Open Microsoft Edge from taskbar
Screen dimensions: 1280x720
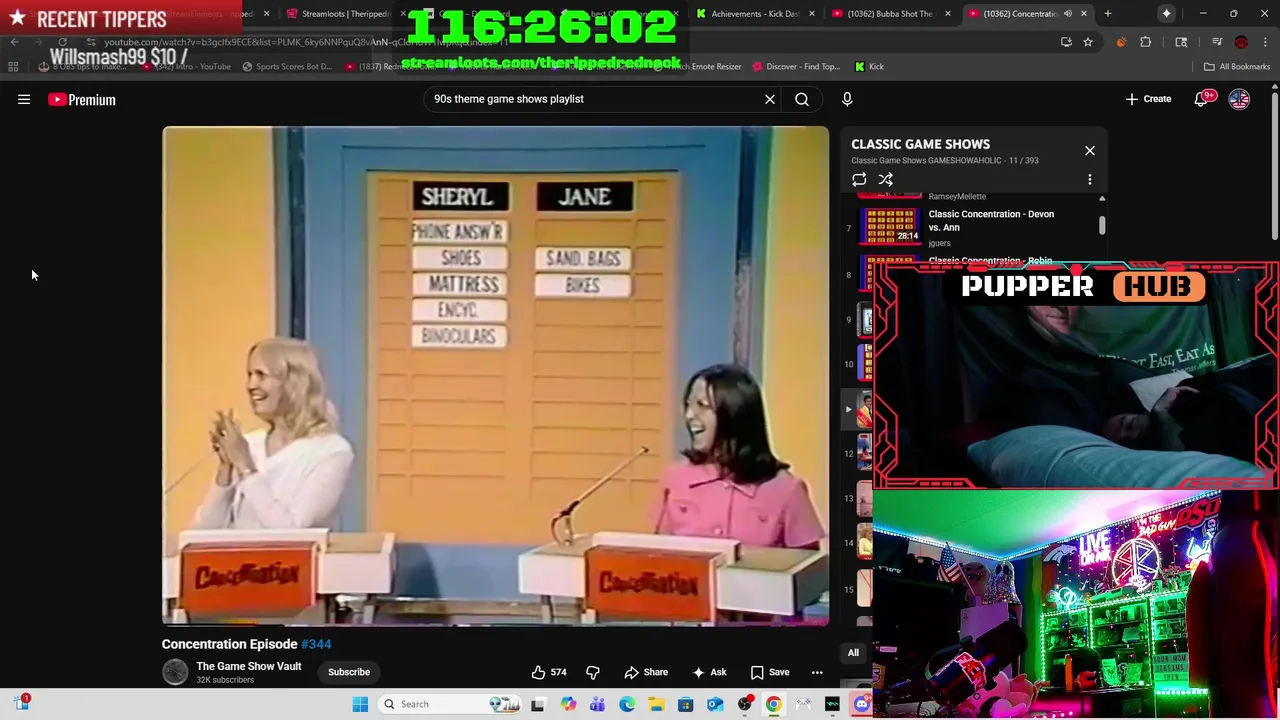tap(627, 704)
